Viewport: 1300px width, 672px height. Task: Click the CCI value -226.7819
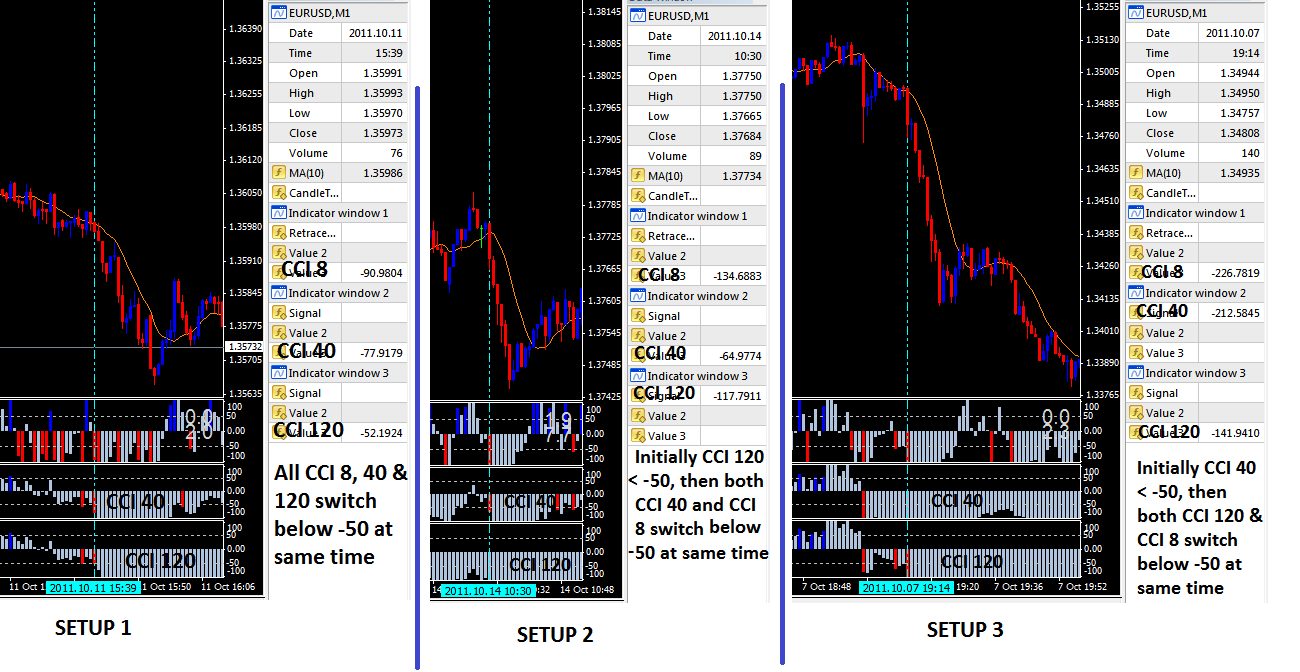tap(1233, 273)
